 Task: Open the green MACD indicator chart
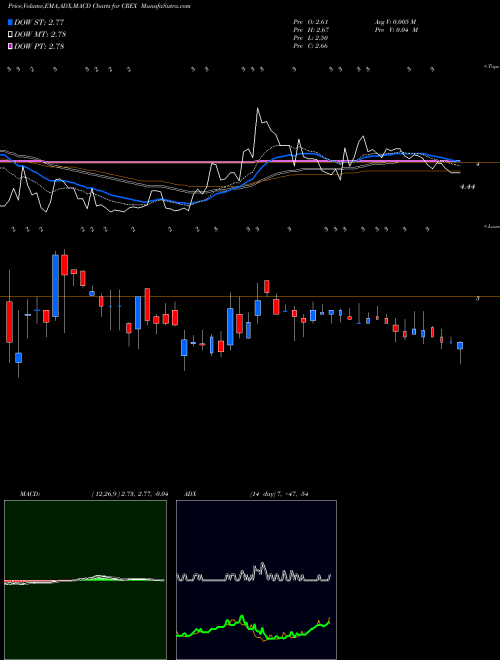click(85, 580)
